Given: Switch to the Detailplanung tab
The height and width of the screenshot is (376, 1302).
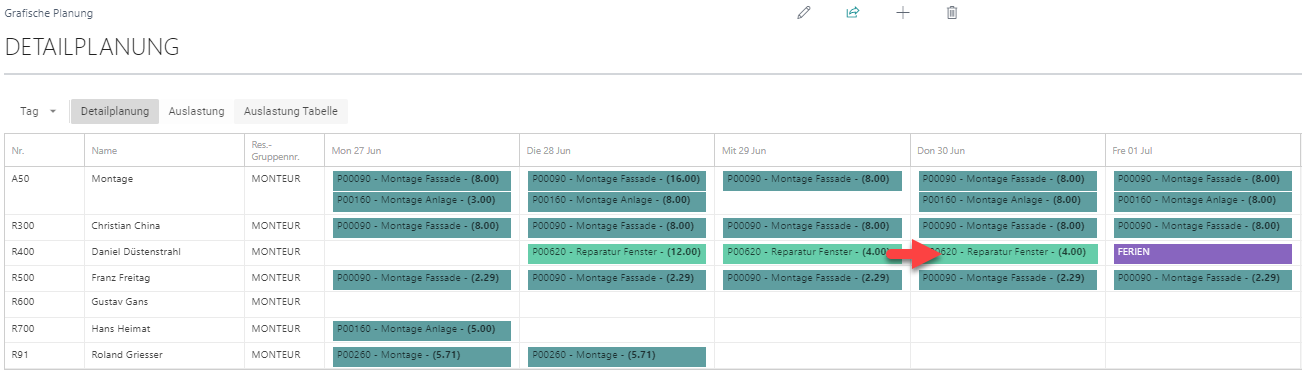Looking at the screenshot, I should (114, 111).
